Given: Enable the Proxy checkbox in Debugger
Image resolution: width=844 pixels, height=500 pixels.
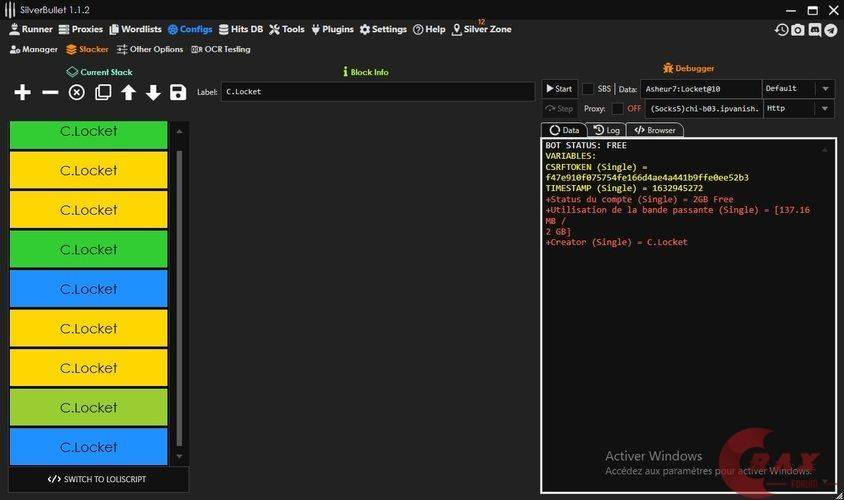Looking at the screenshot, I should tap(618, 108).
